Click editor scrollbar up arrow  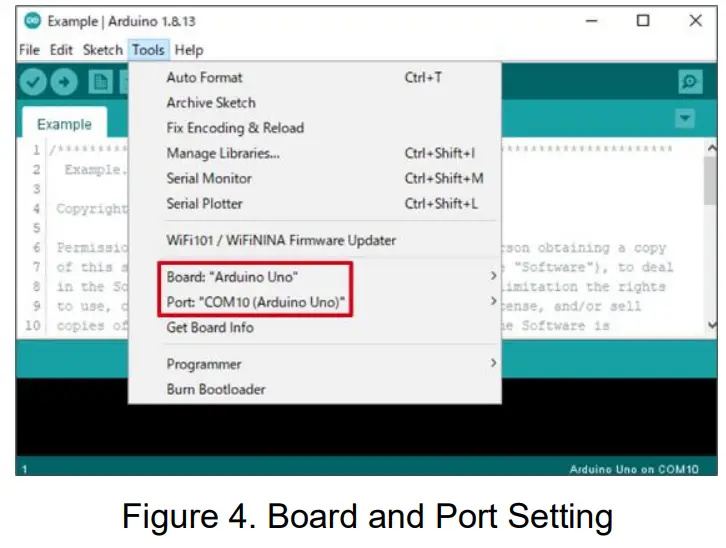tap(712, 148)
